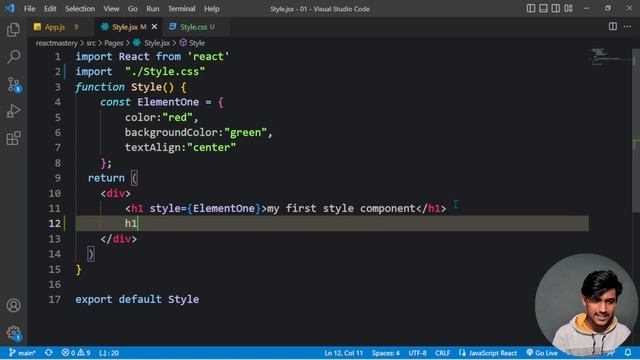Open the Extensions view

click(x=13, y=138)
